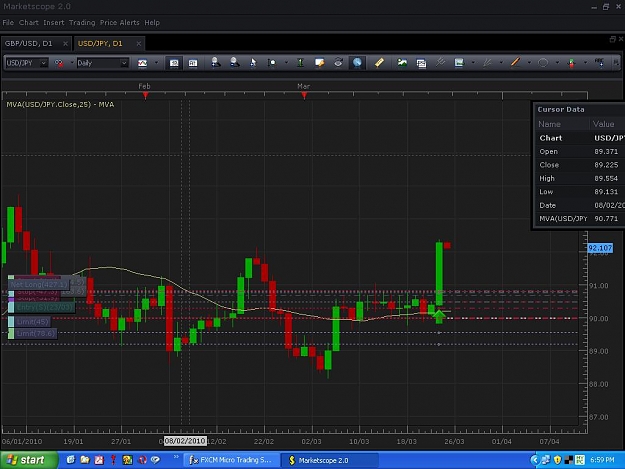
Task: Click the note with pencil icon
Action: coord(319,63)
